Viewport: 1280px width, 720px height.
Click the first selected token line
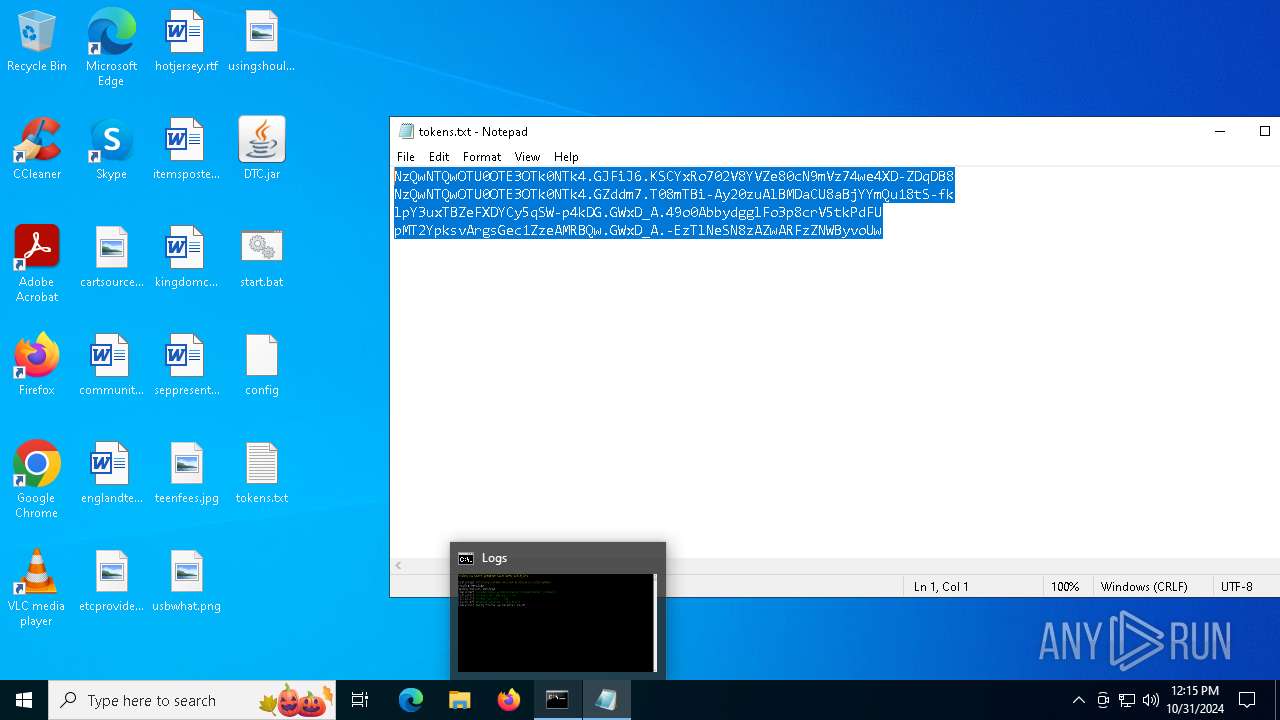pyautogui.click(x=674, y=176)
